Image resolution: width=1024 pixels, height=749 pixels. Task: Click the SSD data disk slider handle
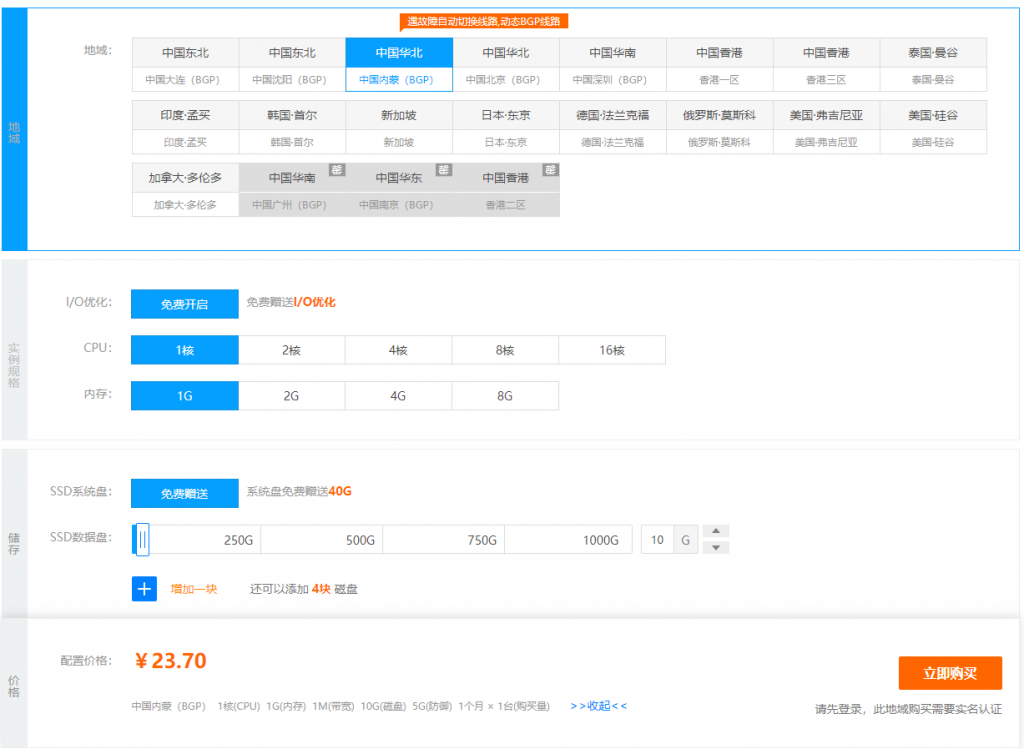click(143, 540)
